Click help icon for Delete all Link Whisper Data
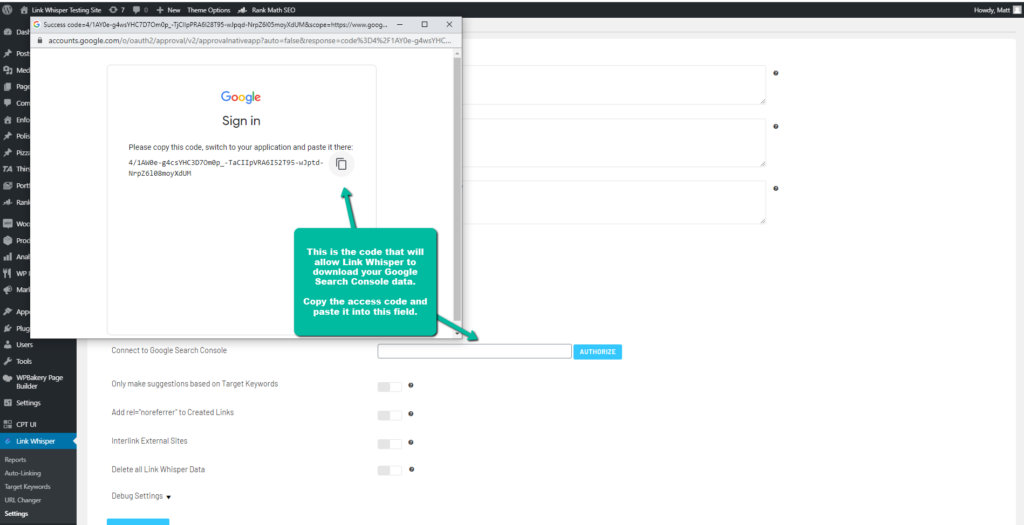This screenshot has height=525, width=1024. point(411,469)
